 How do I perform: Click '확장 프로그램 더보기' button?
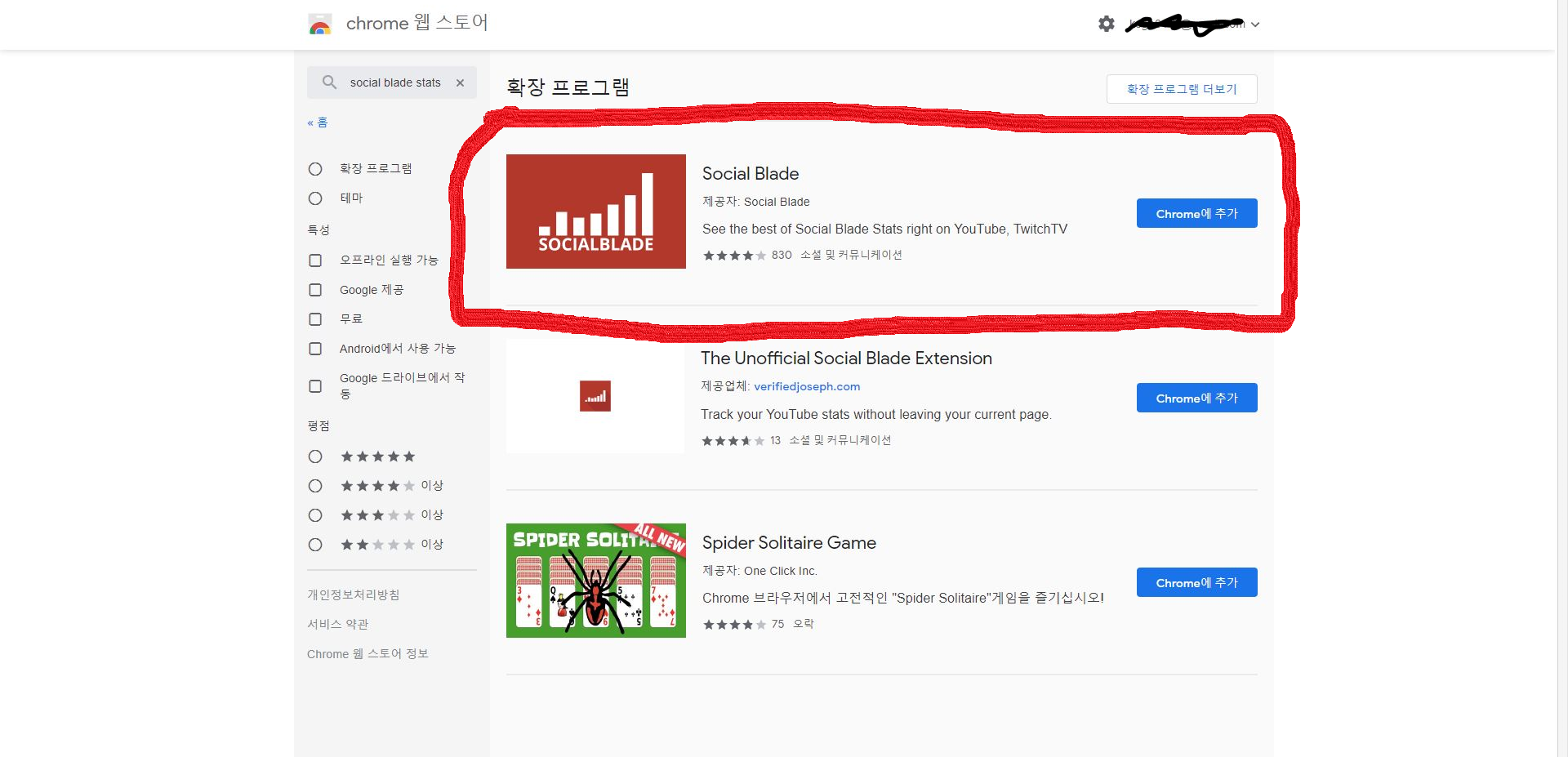tap(1182, 89)
